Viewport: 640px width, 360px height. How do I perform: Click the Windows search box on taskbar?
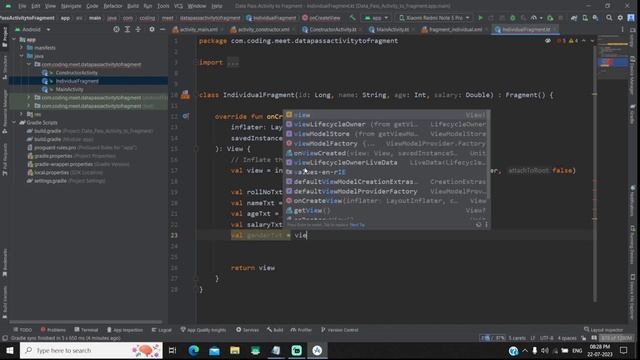coord(91,350)
